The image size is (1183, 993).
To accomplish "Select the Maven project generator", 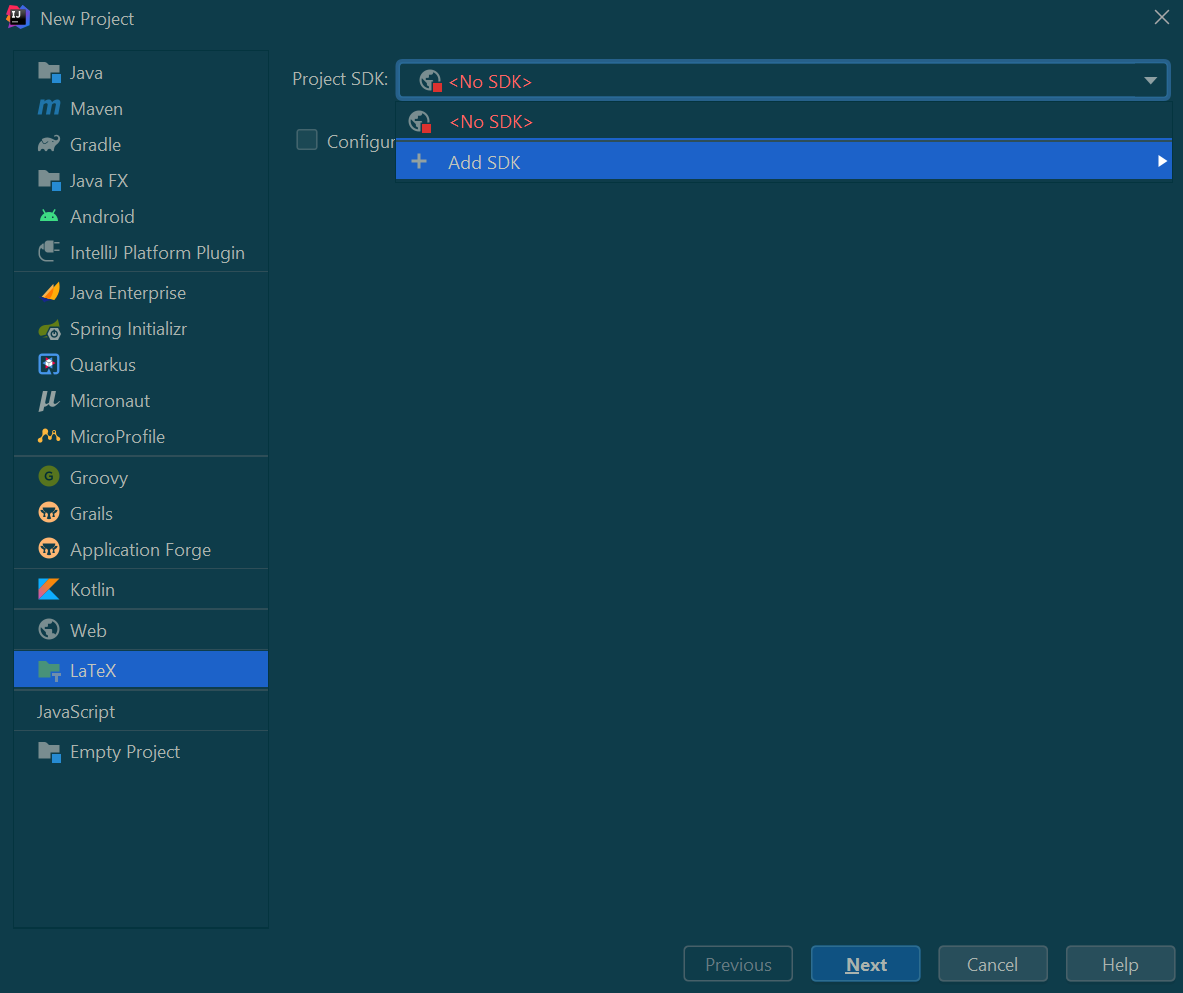I will pos(50,108).
